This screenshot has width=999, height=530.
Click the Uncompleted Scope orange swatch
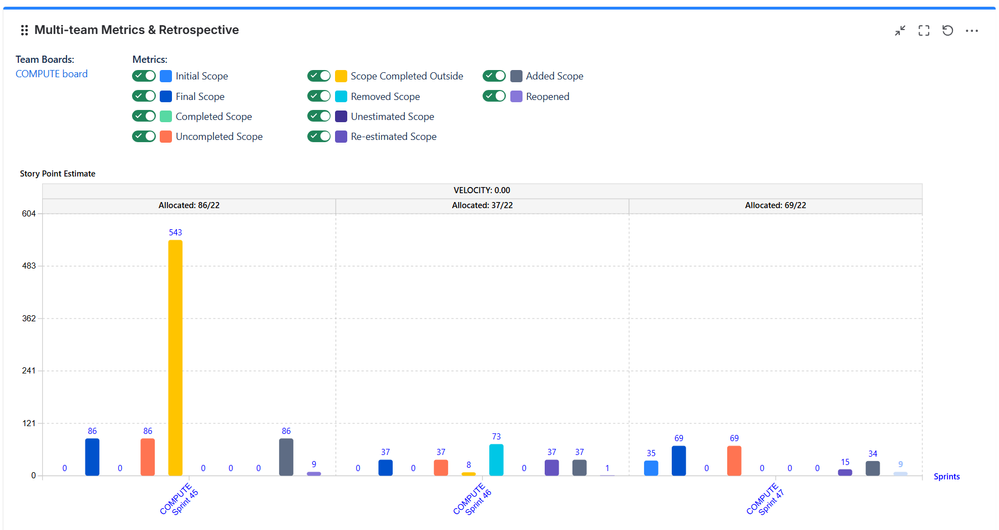166,136
